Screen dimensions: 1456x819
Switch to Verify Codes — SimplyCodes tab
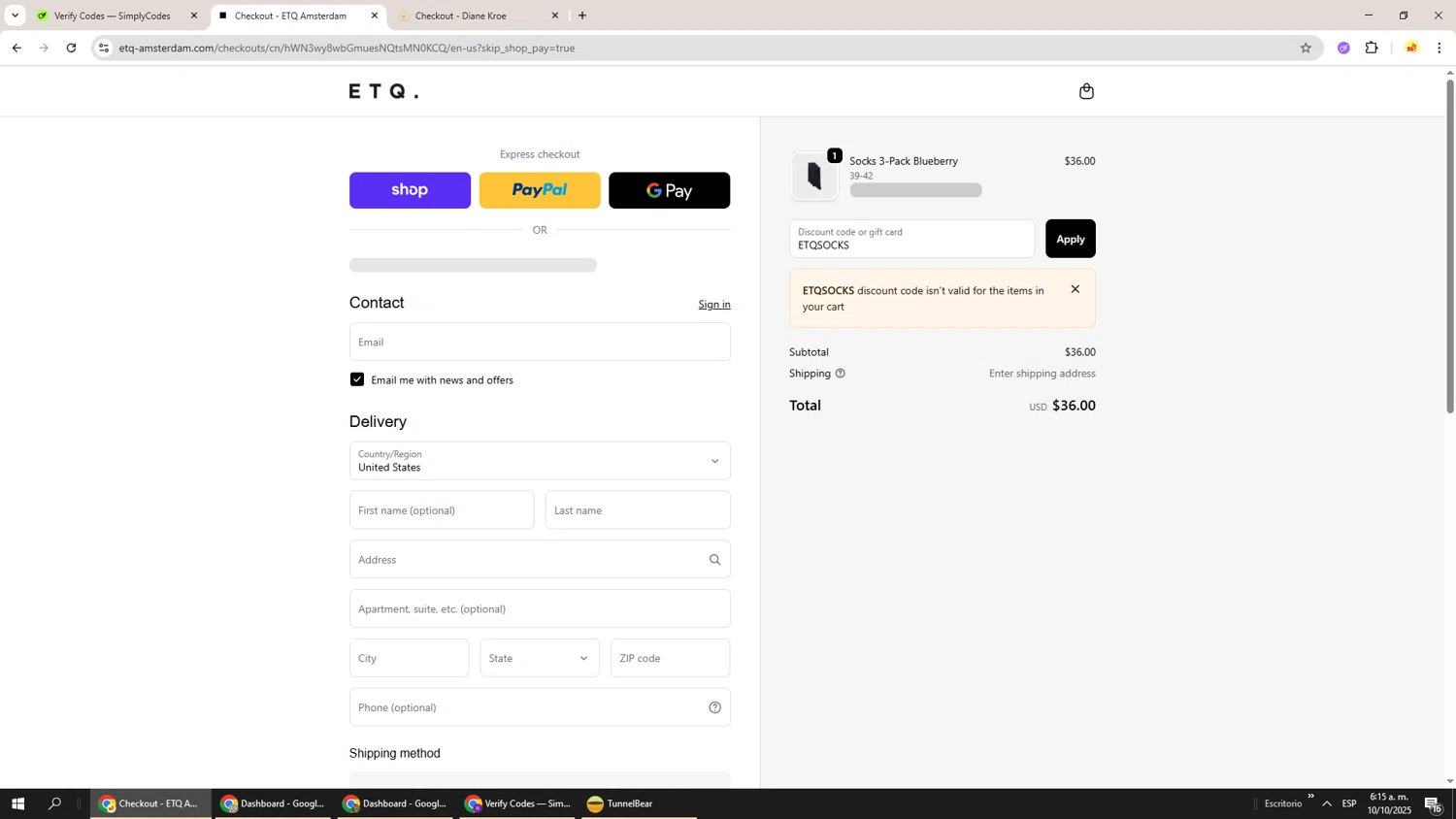[113, 16]
